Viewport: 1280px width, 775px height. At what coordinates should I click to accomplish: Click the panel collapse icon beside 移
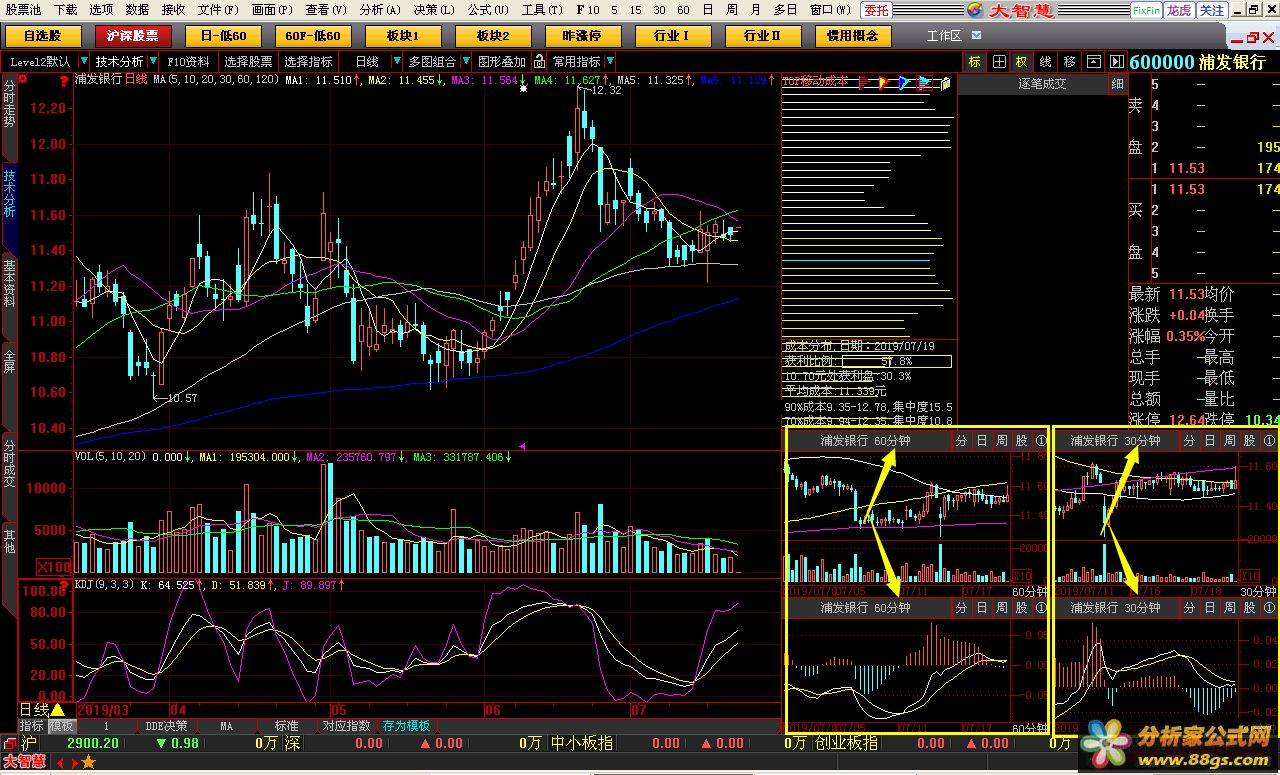click(x=1094, y=62)
